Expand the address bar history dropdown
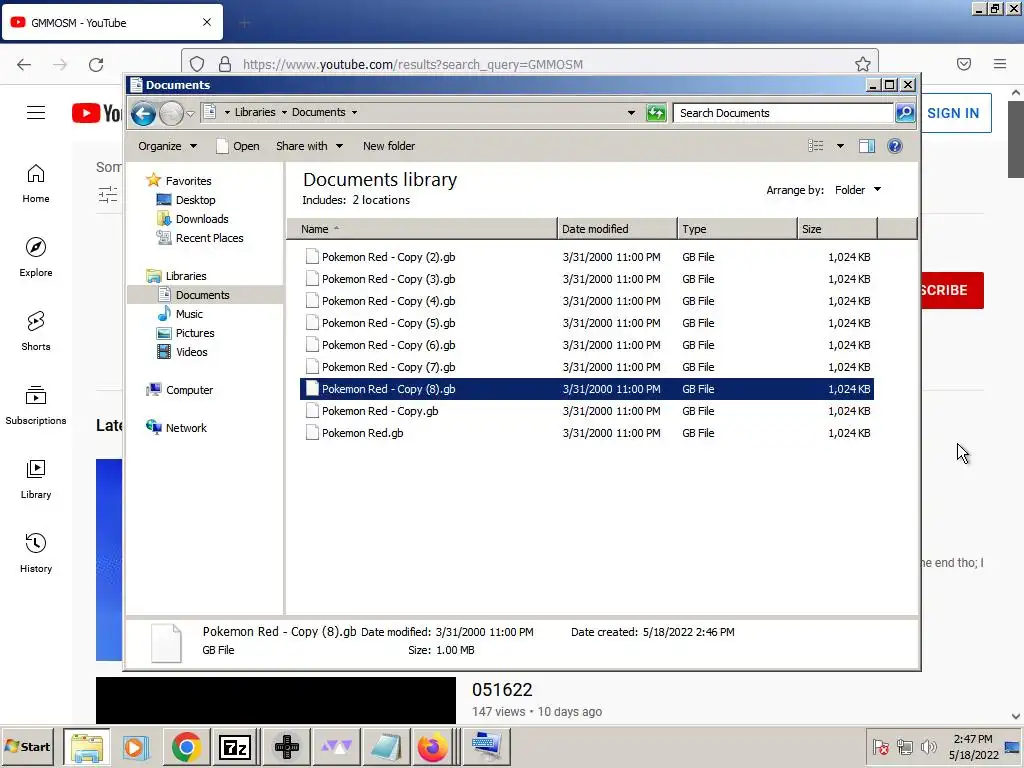Screen dimensions: 1024x768 (x=631, y=113)
